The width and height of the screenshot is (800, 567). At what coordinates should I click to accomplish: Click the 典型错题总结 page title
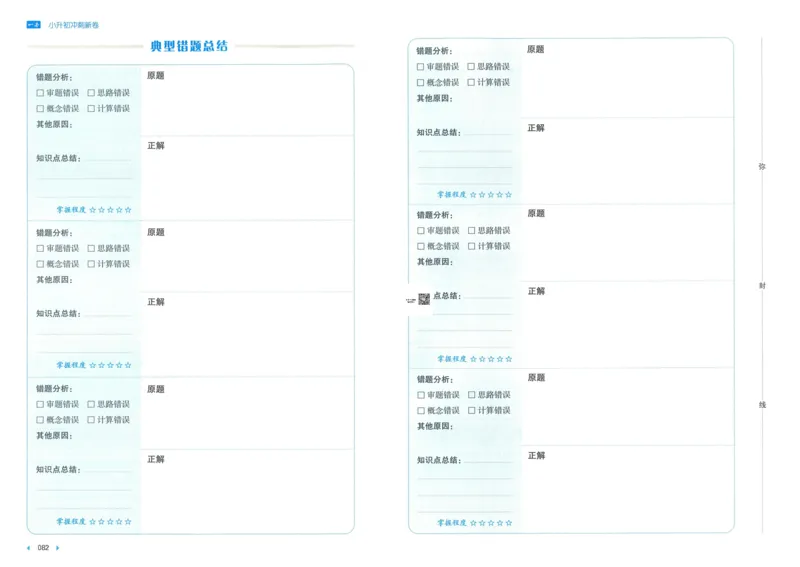point(189,46)
